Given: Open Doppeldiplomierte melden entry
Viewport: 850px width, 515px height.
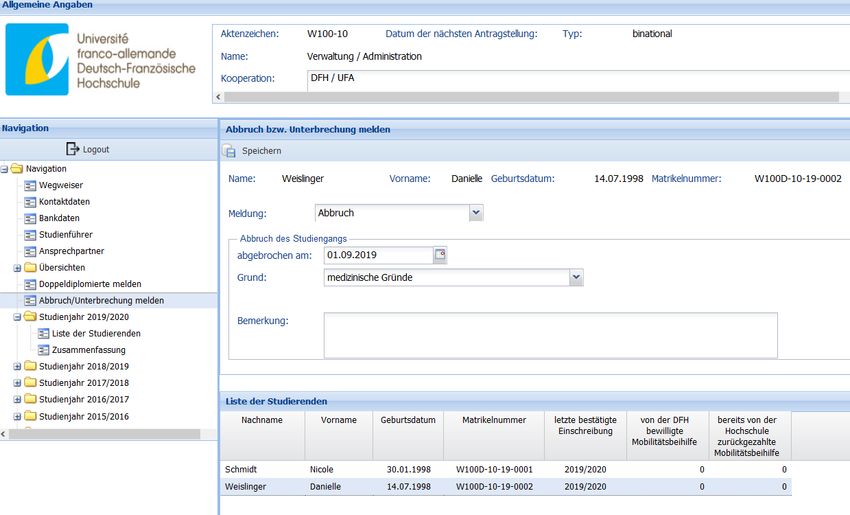Looking at the screenshot, I should point(90,284).
